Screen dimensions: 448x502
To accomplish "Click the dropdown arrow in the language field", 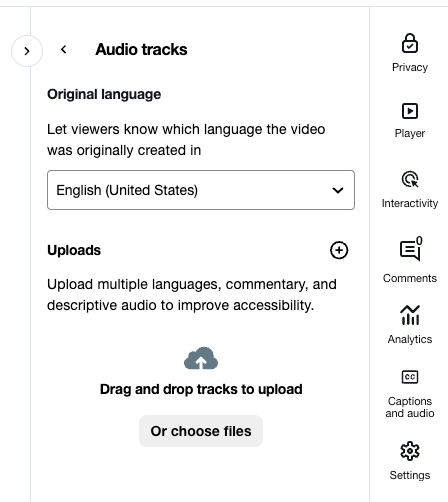I will tap(338, 190).
